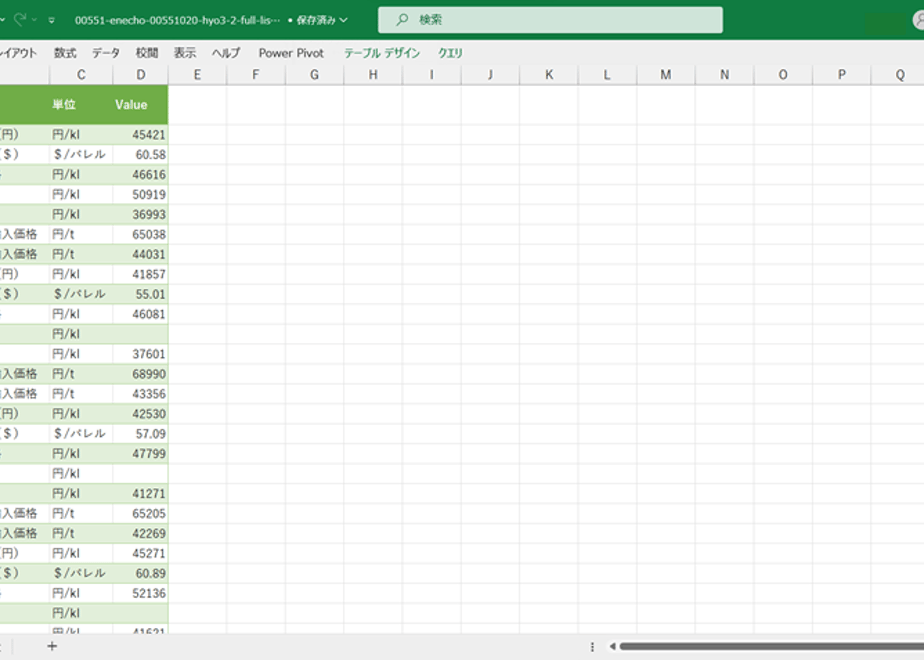Click the 円/t unit beside 65038
The height and width of the screenshot is (660, 924).
click(81, 235)
